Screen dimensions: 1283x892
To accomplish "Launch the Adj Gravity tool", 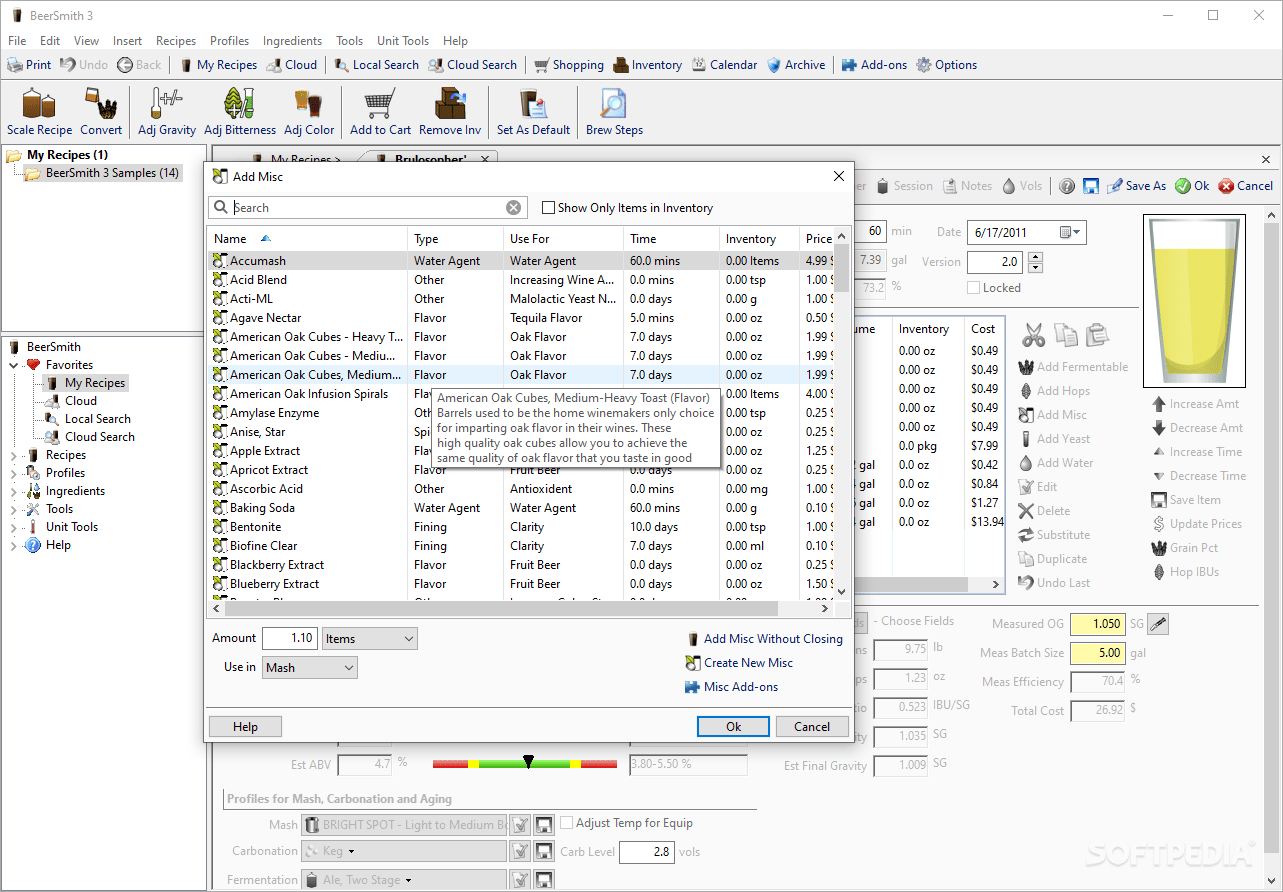I will (167, 112).
